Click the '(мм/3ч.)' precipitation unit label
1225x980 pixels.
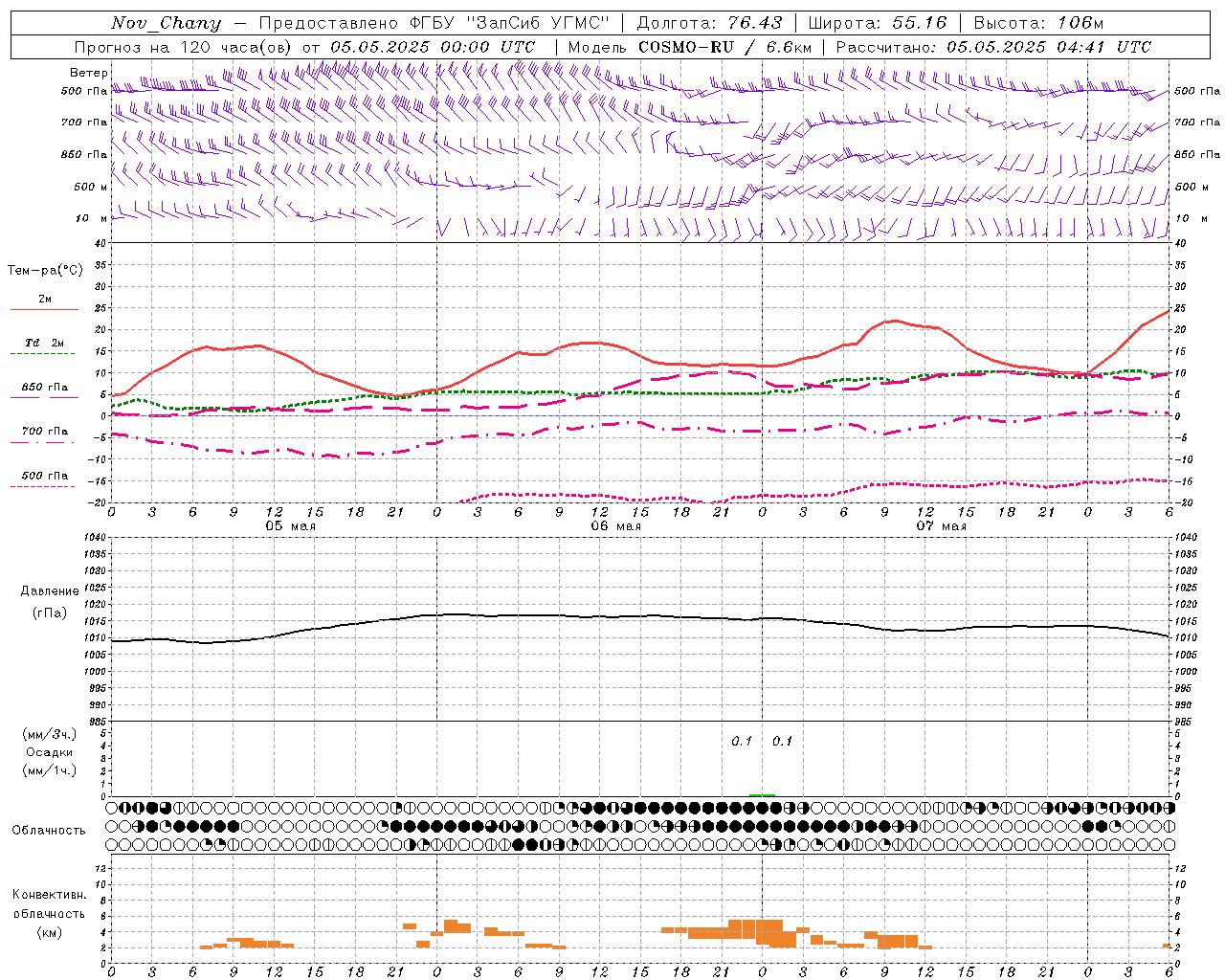click(x=49, y=734)
